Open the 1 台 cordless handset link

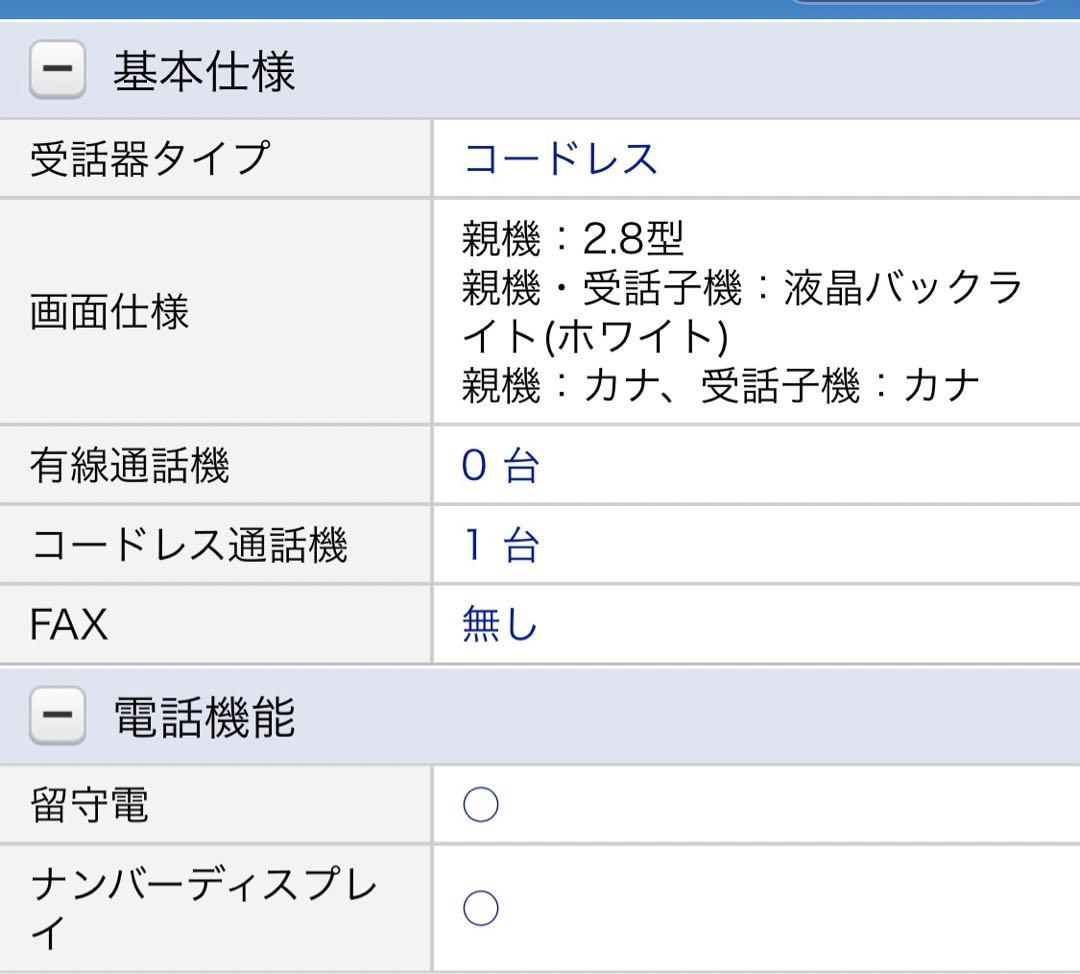pyautogui.click(x=500, y=546)
